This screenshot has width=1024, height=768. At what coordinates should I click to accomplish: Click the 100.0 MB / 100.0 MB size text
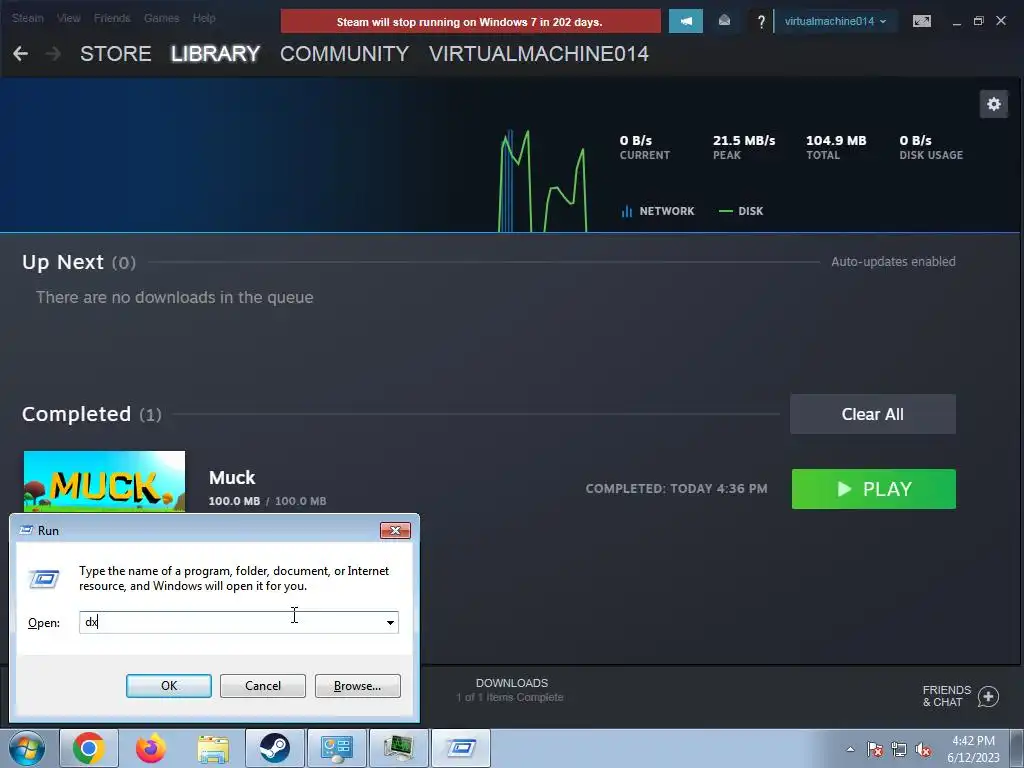tap(267, 501)
